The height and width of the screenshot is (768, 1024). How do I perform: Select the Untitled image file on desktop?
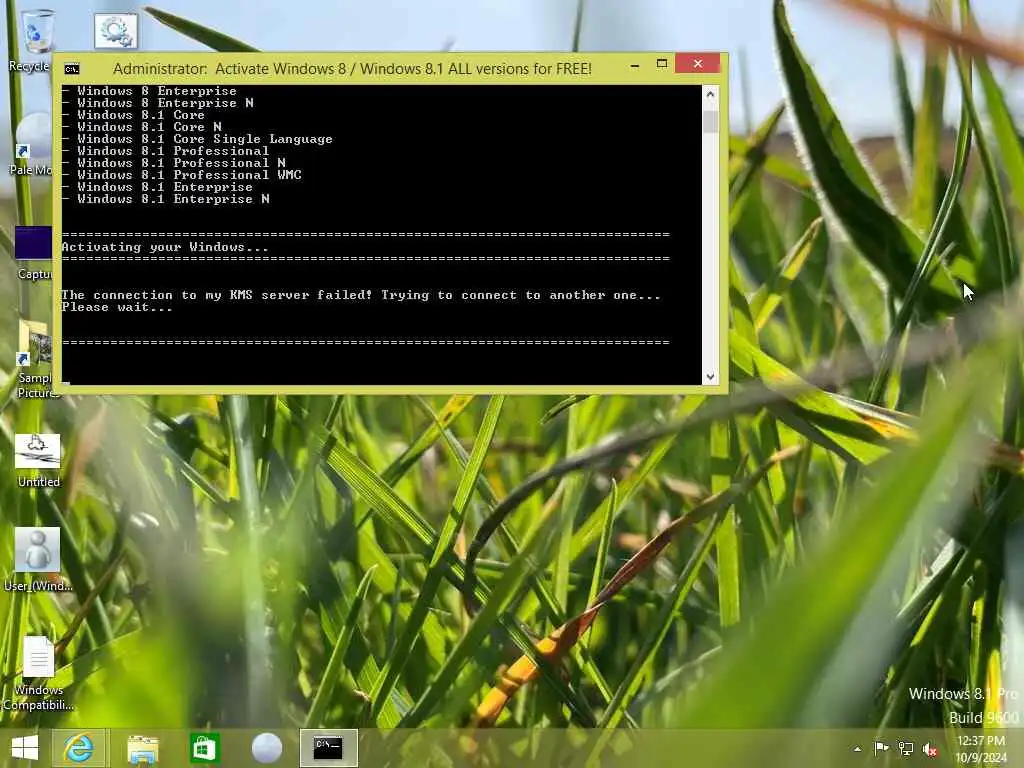coord(38,460)
